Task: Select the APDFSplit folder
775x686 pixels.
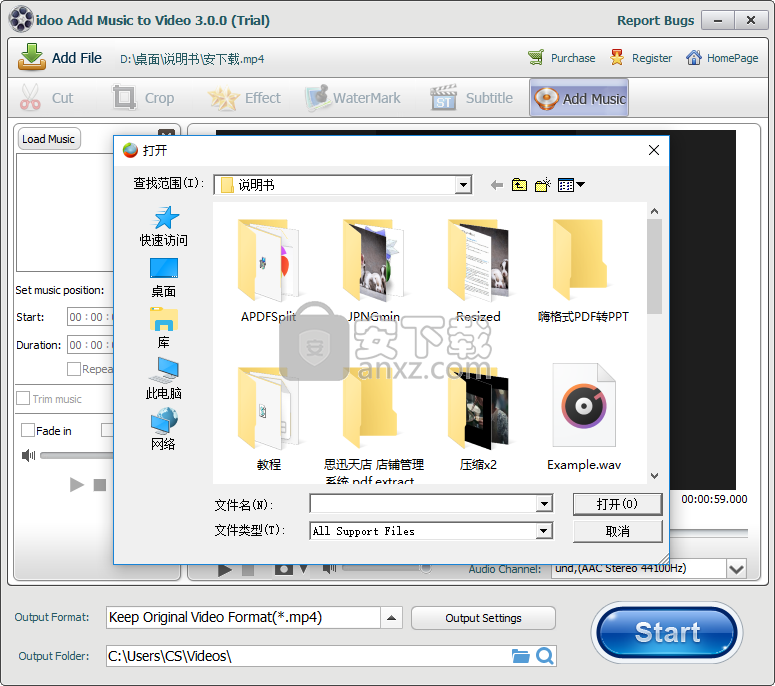Action: point(268,270)
